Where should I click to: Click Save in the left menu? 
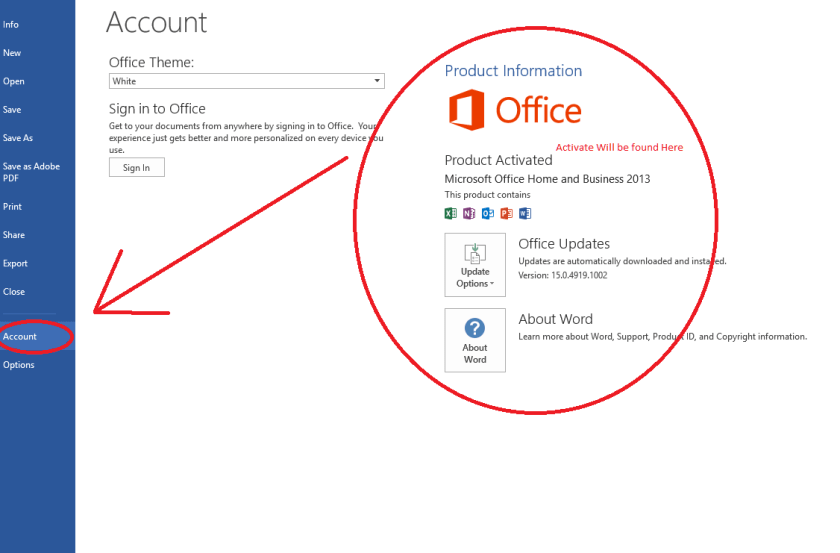tap(12, 110)
